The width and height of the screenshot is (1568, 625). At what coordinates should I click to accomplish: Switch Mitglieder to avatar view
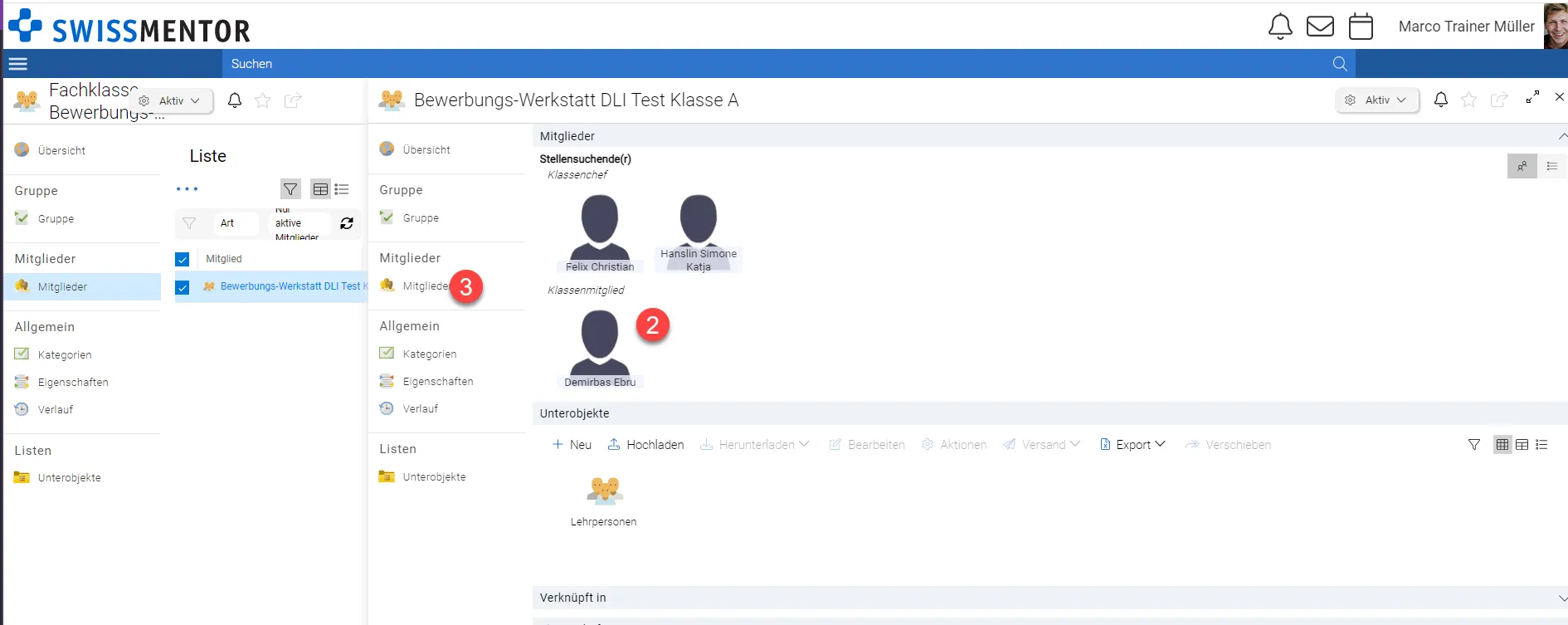pos(1522,166)
